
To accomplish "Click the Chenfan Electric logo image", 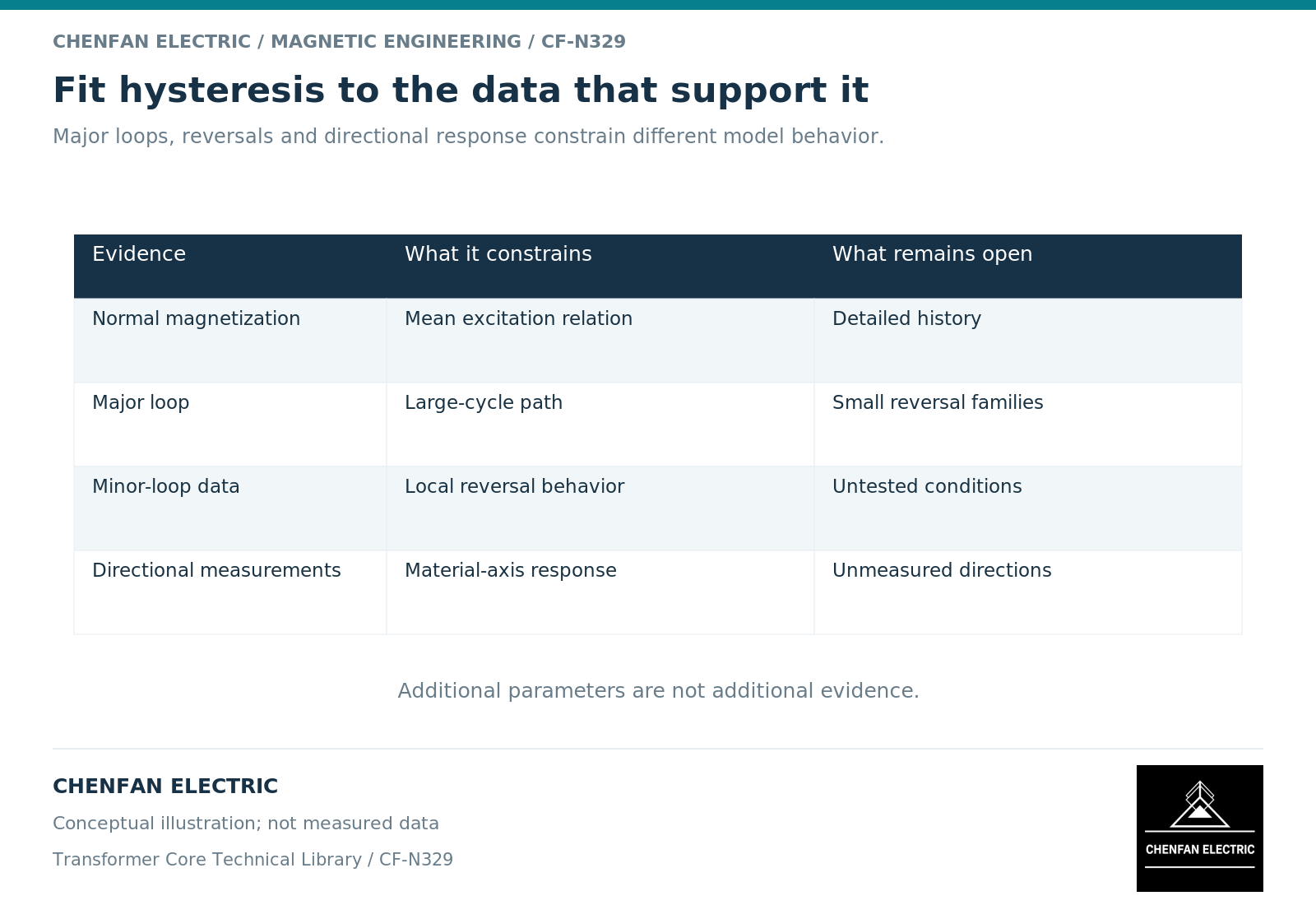I will [x=1199, y=828].
